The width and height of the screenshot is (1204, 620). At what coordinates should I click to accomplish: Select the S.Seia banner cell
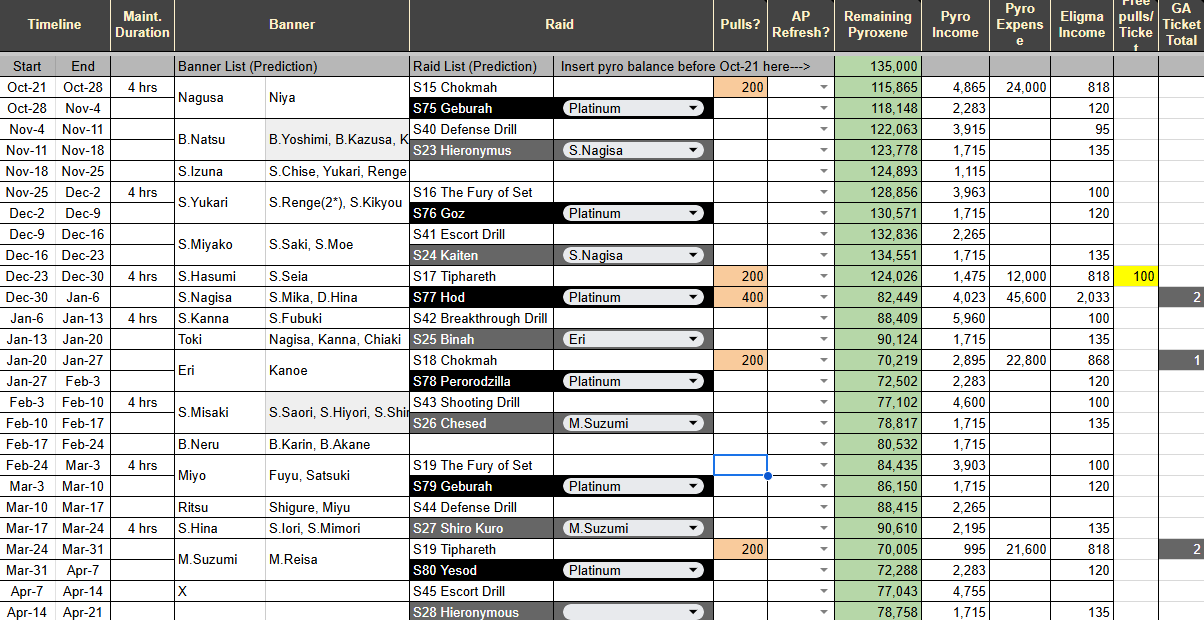[x=337, y=276]
